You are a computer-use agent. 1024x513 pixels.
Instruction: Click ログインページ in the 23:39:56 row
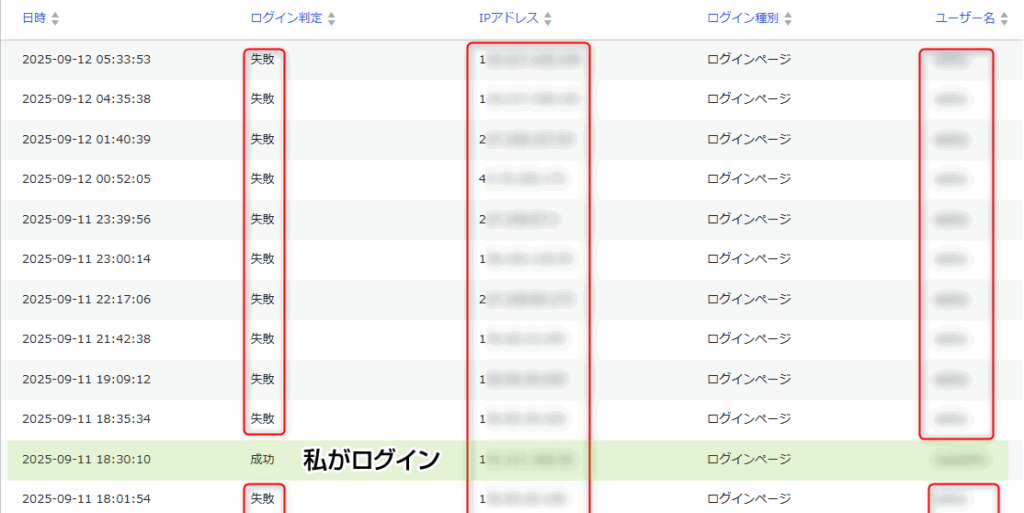click(749, 219)
